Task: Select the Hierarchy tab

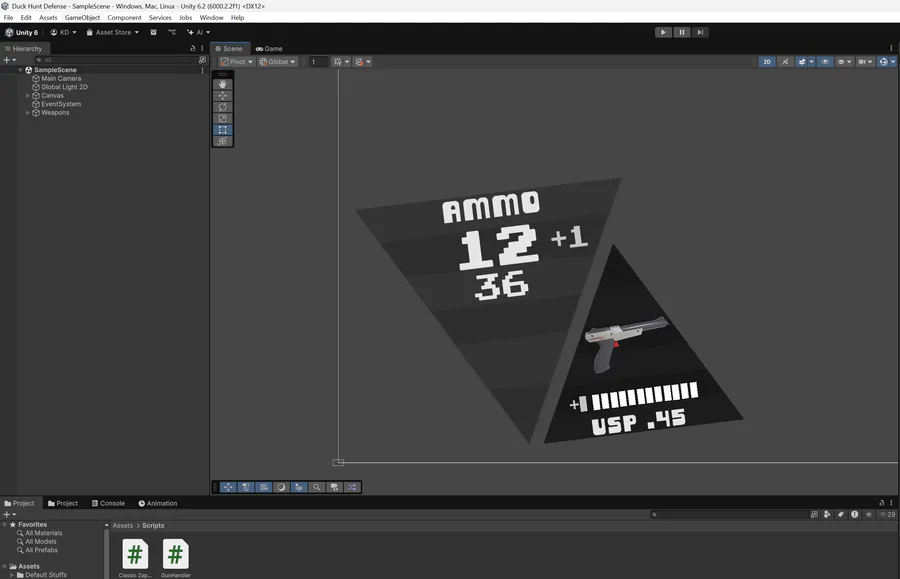Action: click(x=24, y=49)
